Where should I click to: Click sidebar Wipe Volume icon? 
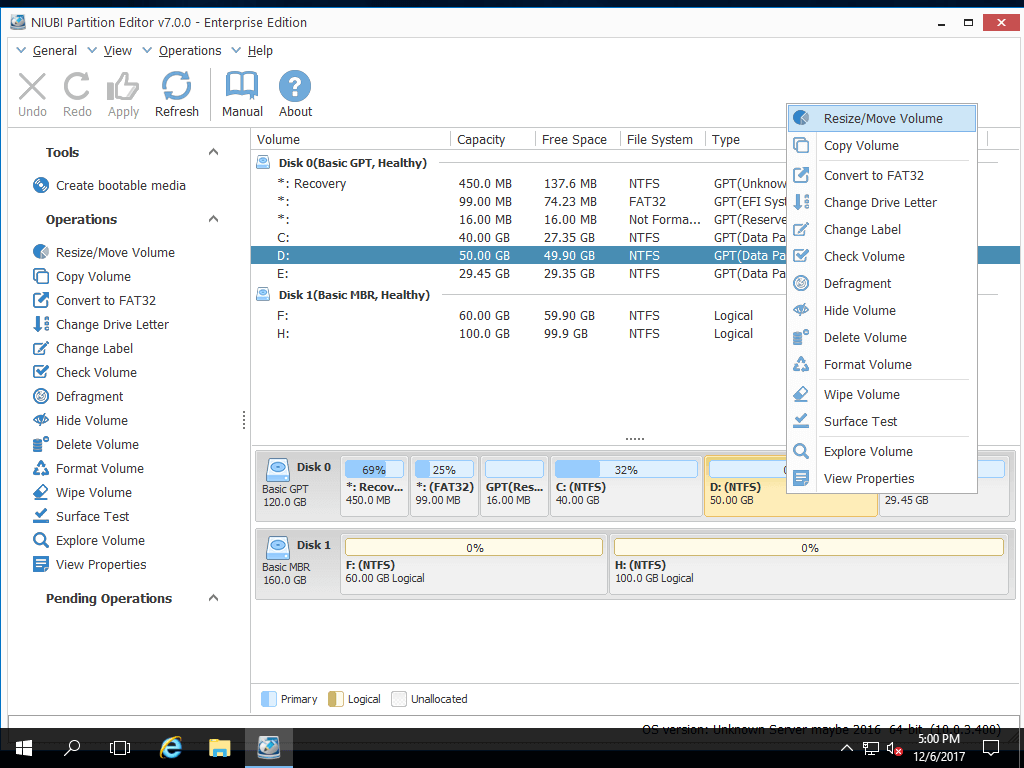[x=40, y=492]
